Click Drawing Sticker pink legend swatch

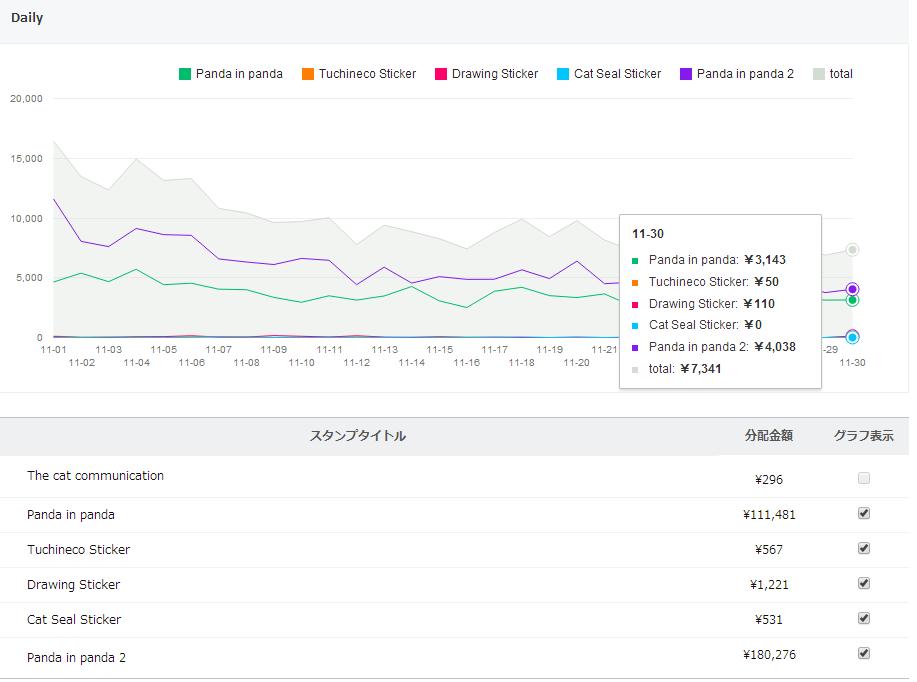point(441,74)
